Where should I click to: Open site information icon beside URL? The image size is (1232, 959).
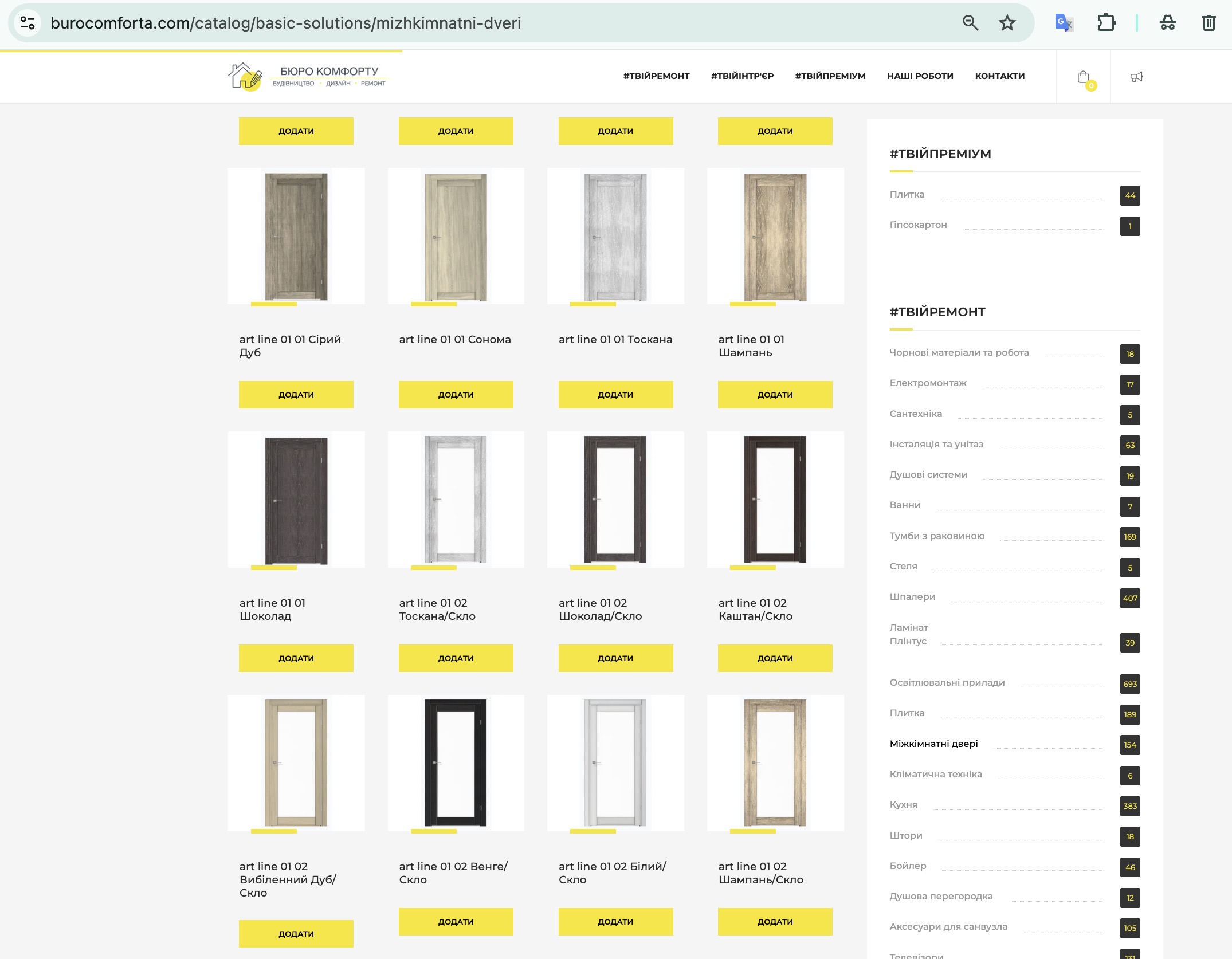(x=28, y=23)
